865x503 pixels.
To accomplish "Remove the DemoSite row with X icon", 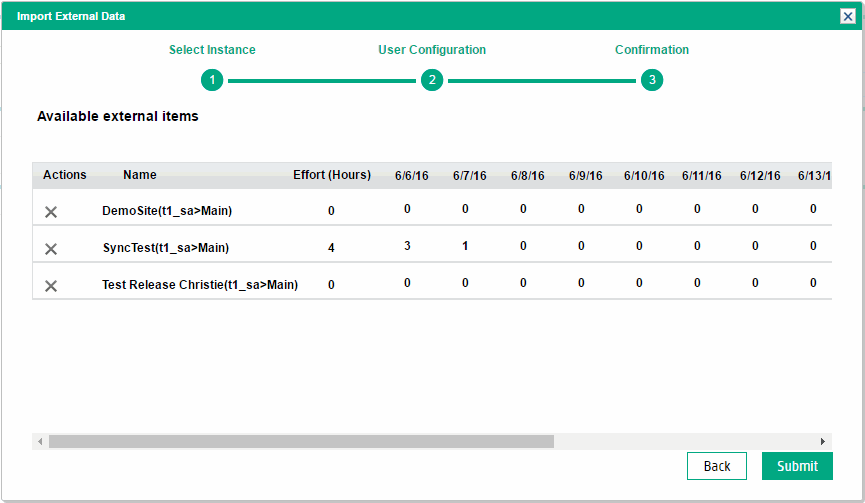I will (51, 212).
